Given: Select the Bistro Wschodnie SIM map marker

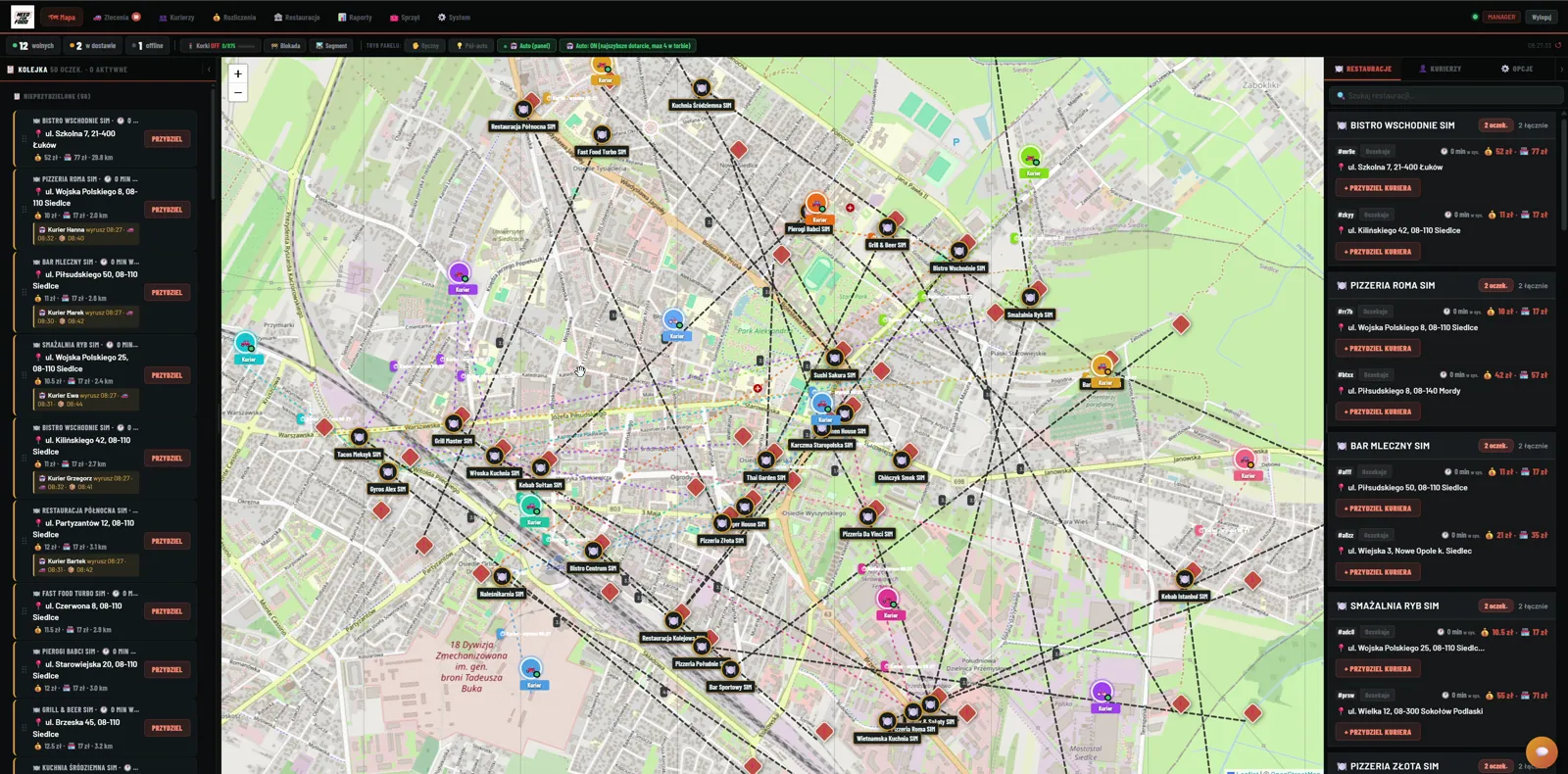Looking at the screenshot, I should (x=958, y=251).
